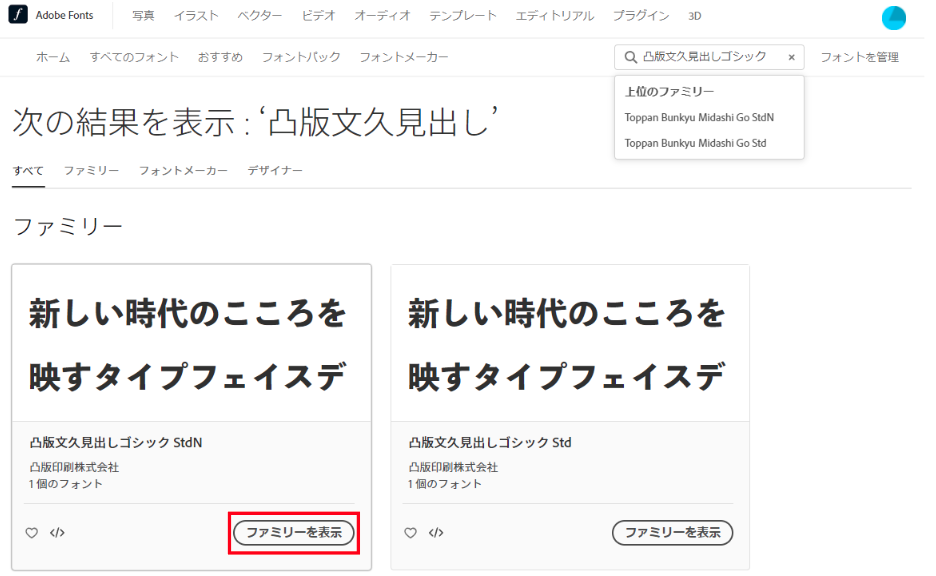The image size is (936, 576).
Task: Focus the font search input field
Action: (x=709, y=57)
